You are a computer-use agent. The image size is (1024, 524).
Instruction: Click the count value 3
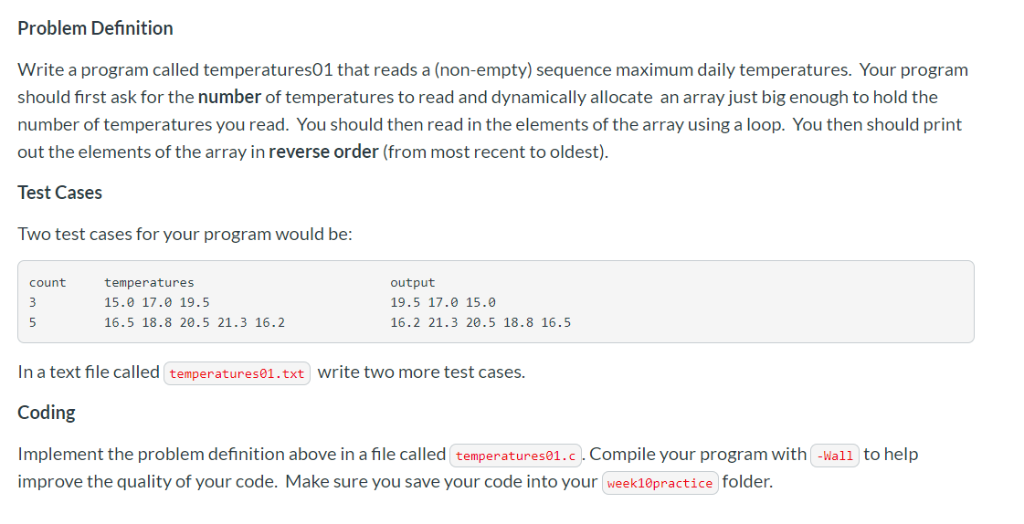33,303
